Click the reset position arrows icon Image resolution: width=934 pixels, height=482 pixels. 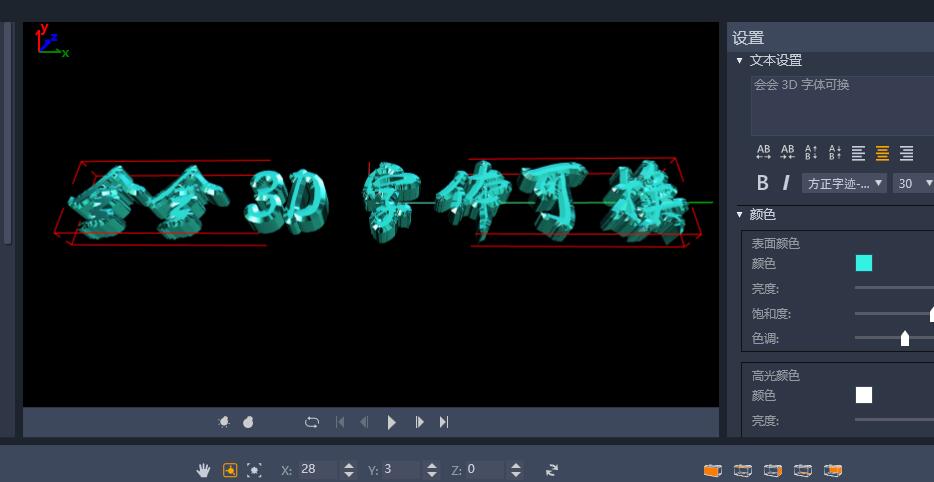pyautogui.click(x=552, y=469)
